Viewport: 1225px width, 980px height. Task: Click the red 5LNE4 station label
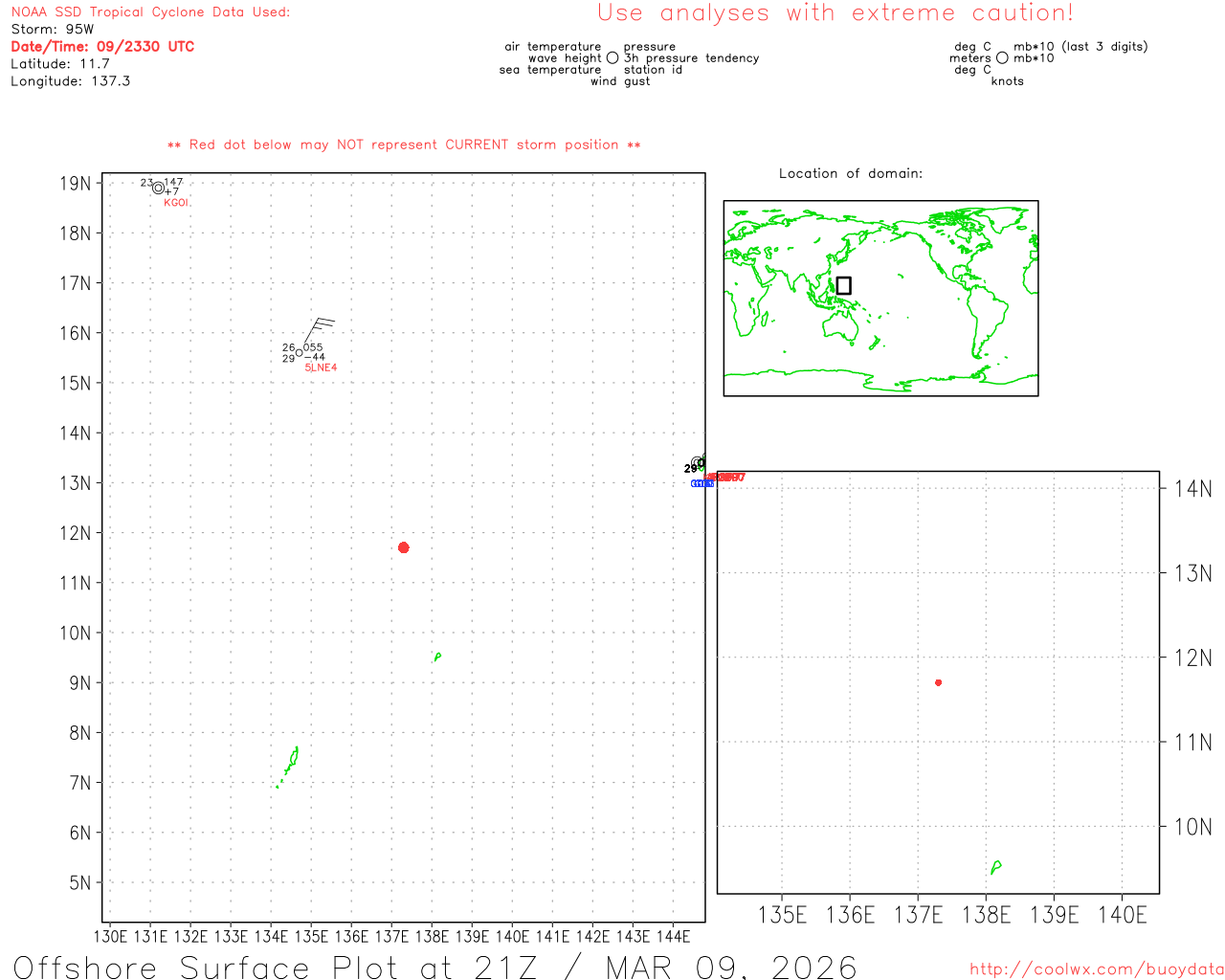pyautogui.click(x=321, y=367)
